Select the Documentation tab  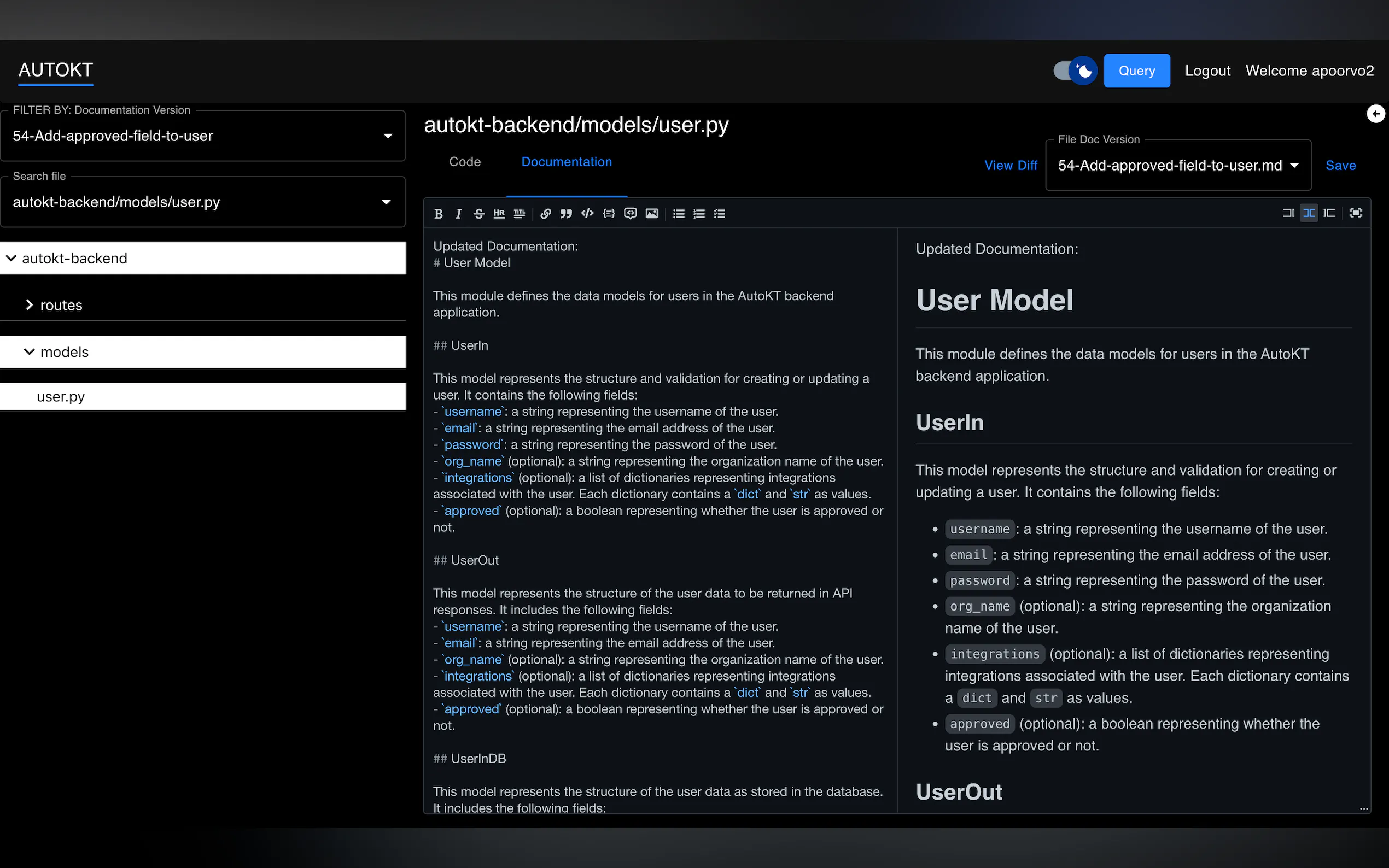click(566, 162)
